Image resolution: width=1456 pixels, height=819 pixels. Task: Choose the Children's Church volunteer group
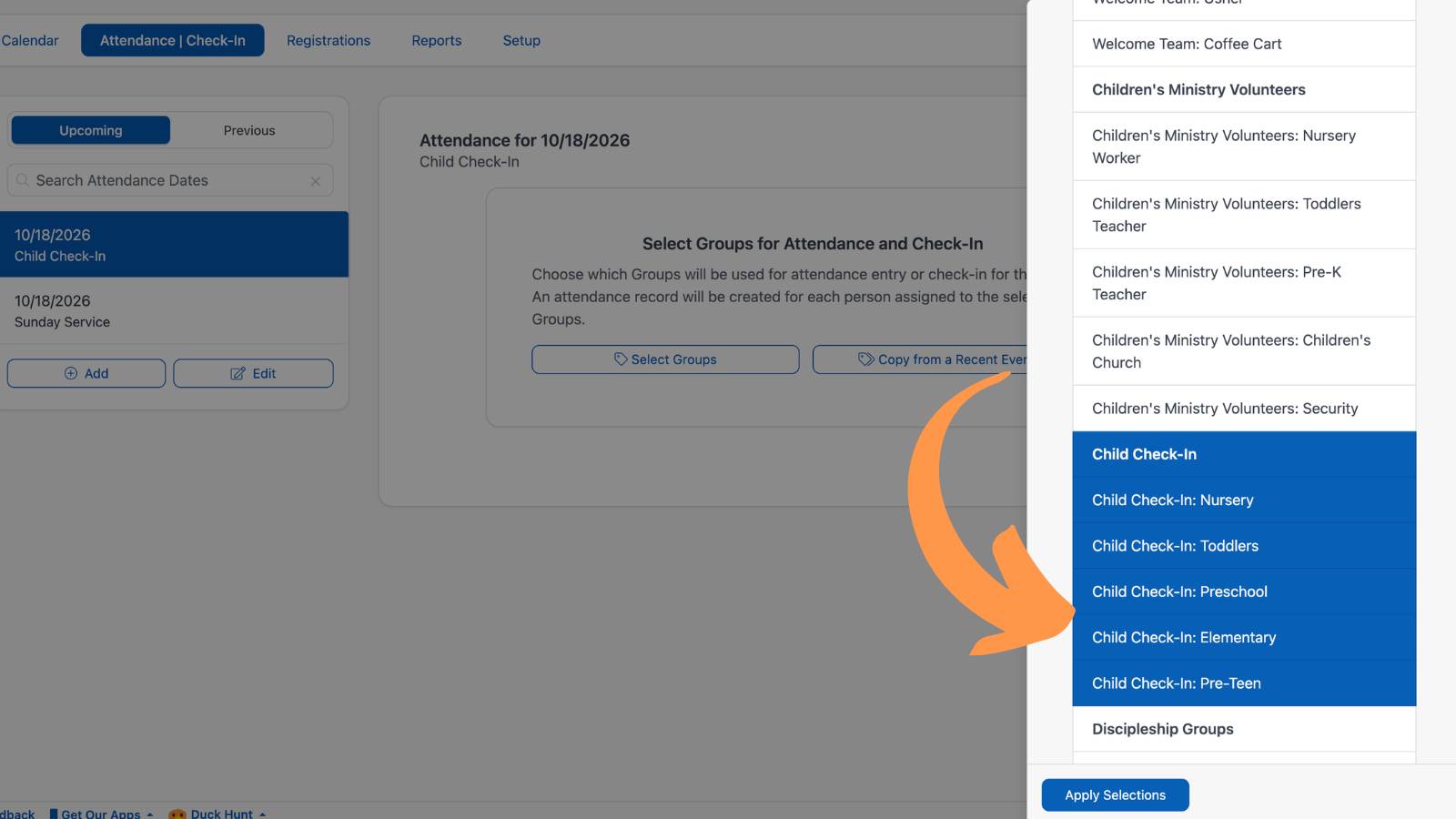tap(1244, 351)
